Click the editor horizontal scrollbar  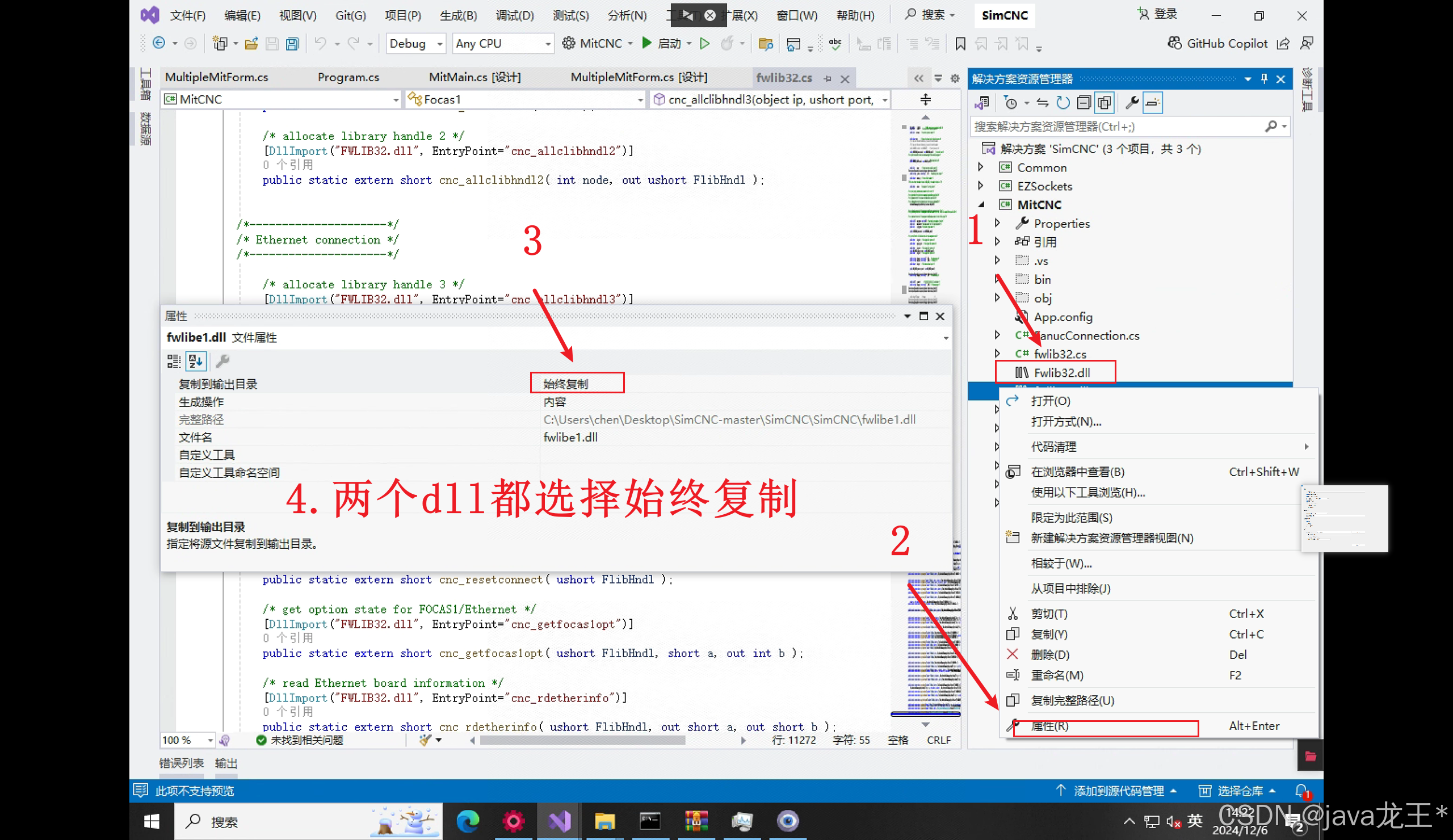tap(582, 740)
